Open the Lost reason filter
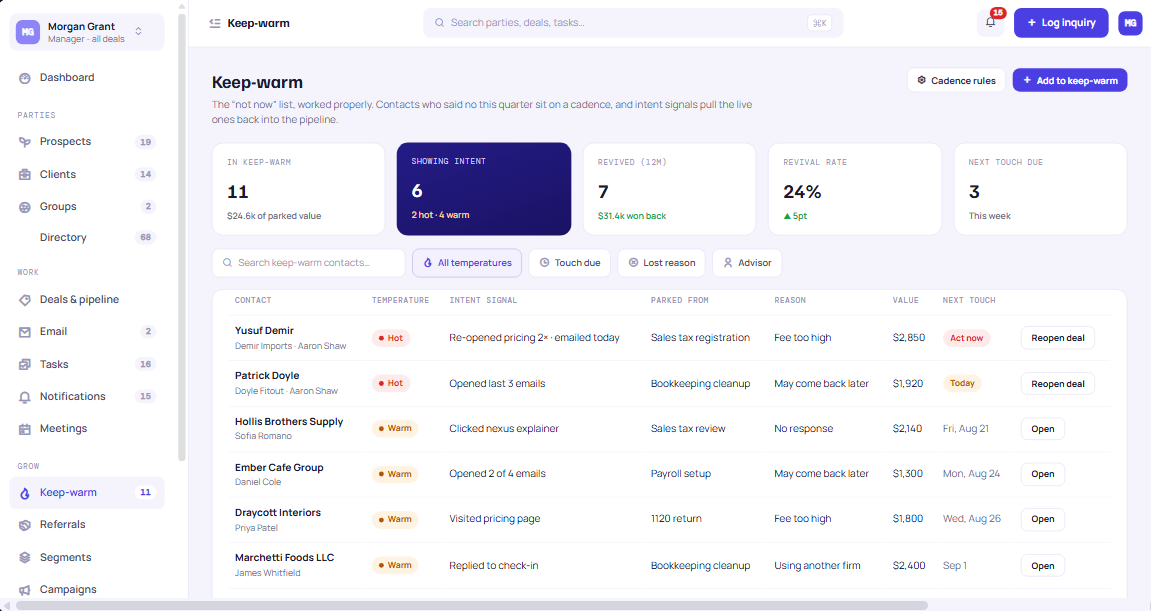The width and height of the screenshot is (1151, 611). [661, 263]
